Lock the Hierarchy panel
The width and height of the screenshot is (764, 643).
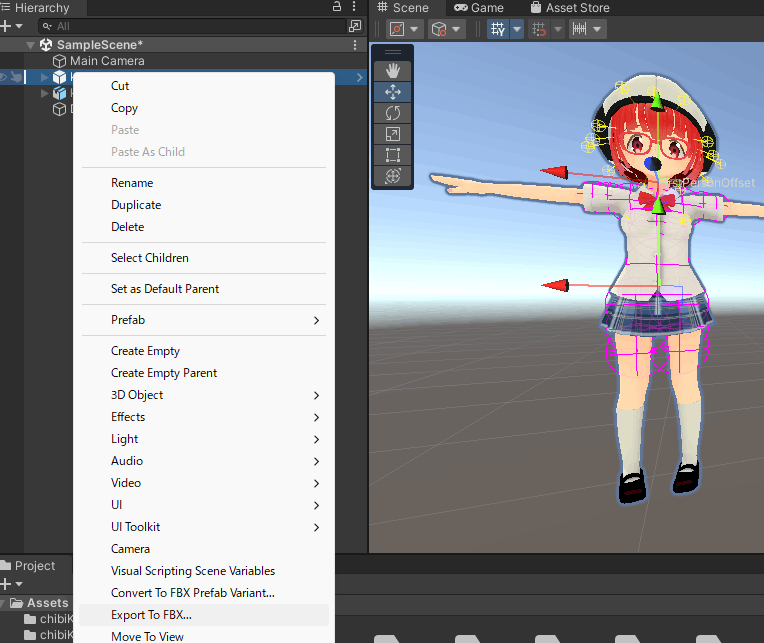coord(337,6)
